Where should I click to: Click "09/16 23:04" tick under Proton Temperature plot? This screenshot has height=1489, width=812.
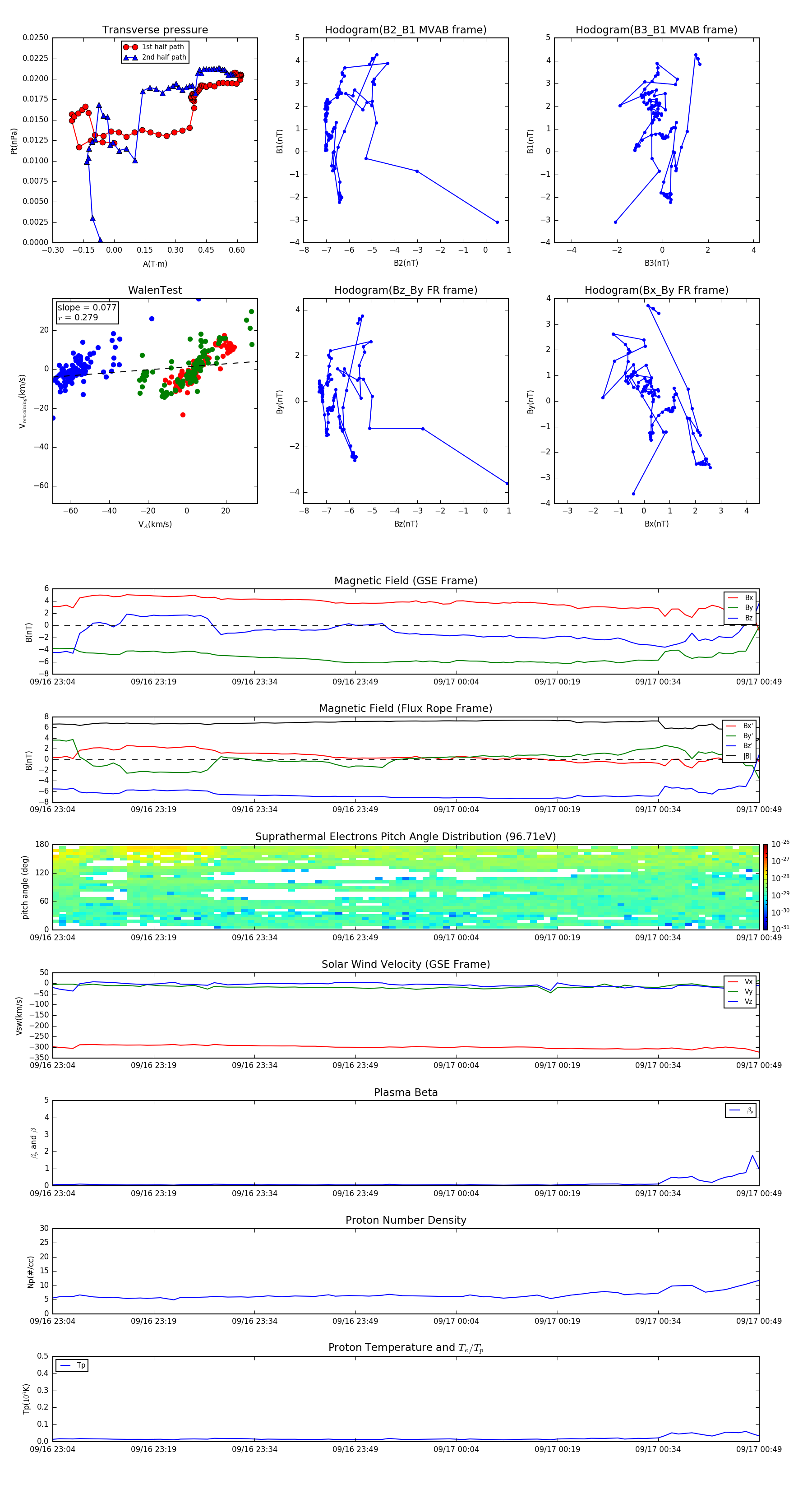click(x=53, y=1450)
